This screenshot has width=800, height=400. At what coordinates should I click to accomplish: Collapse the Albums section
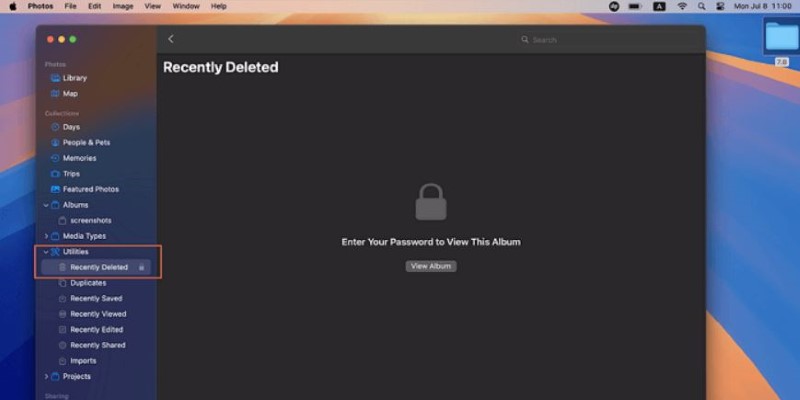click(x=46, y=205)
